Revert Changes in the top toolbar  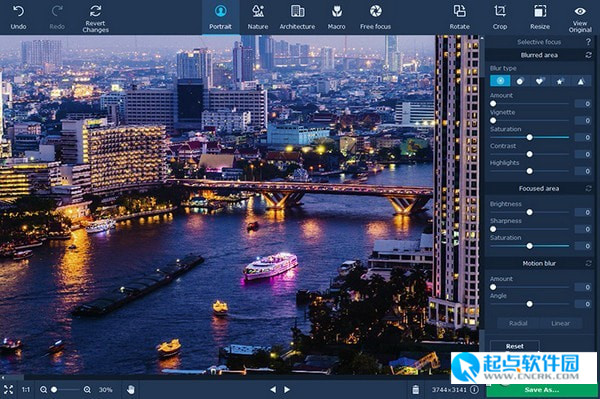[95, 18]
